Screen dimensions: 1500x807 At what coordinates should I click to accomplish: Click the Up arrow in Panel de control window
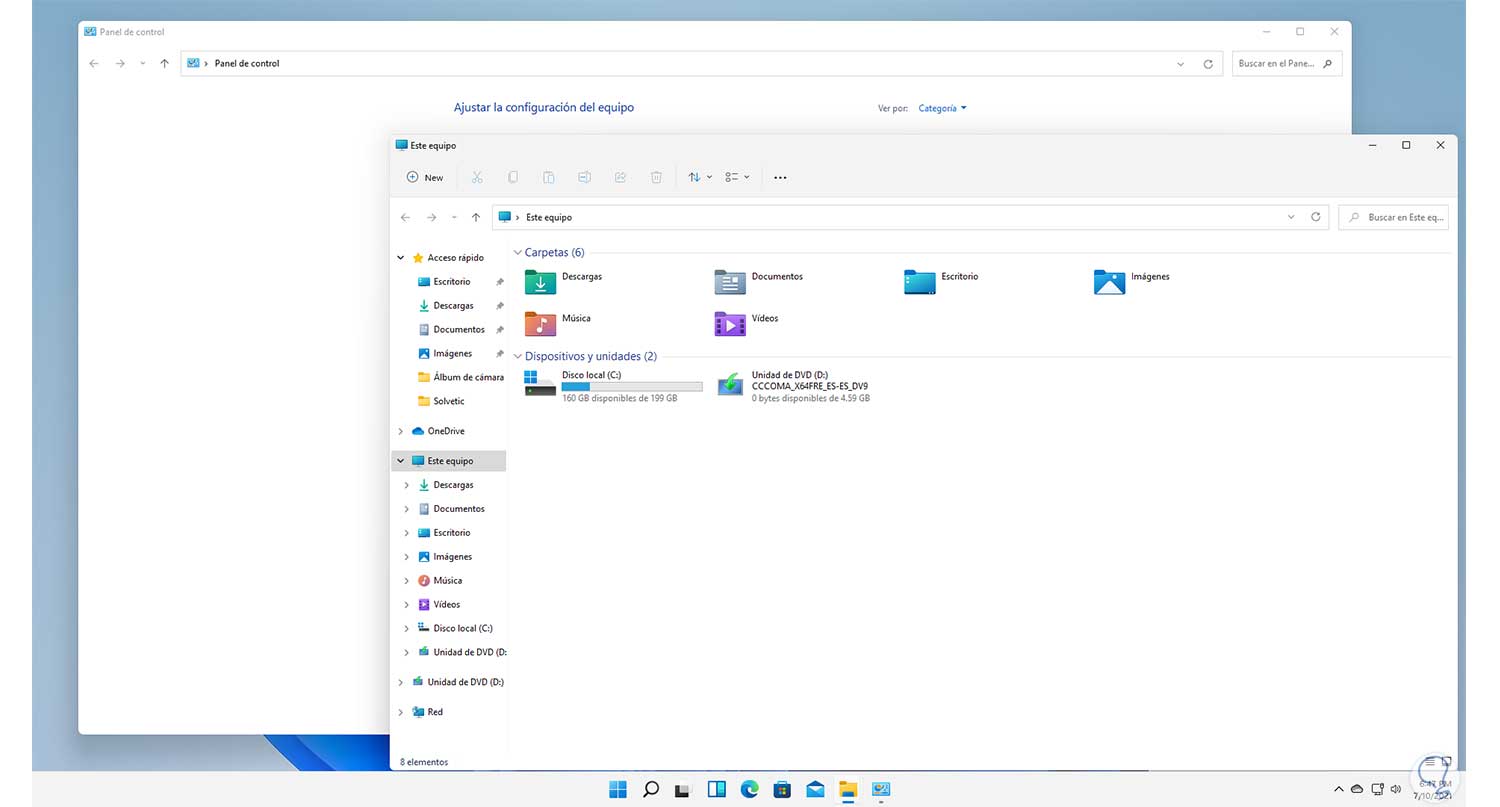164,63
